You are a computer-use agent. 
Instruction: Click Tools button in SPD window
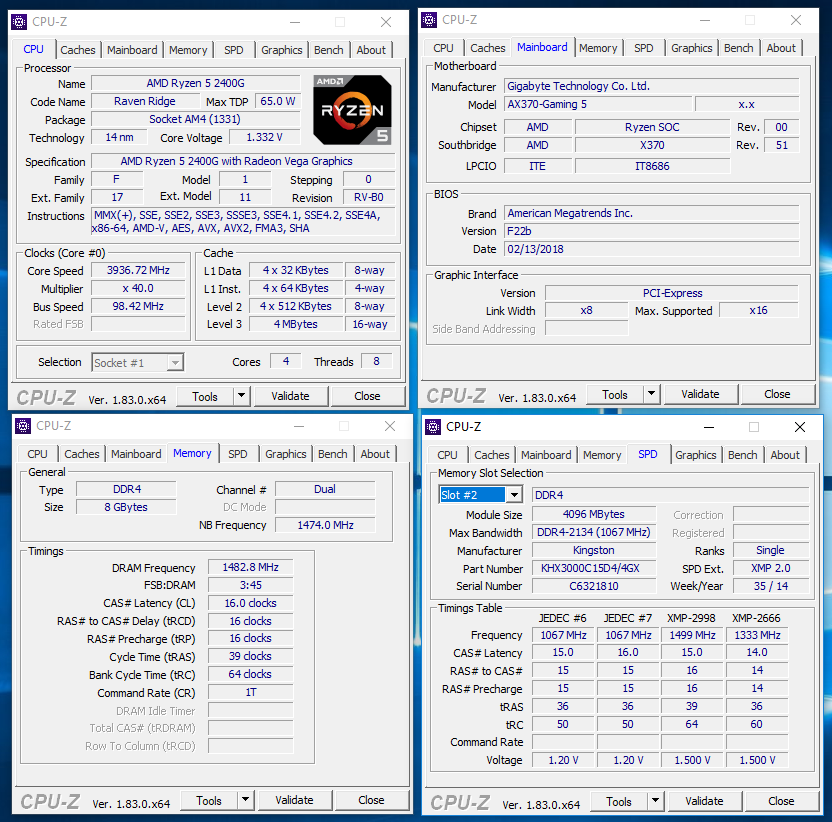point(619,801)
